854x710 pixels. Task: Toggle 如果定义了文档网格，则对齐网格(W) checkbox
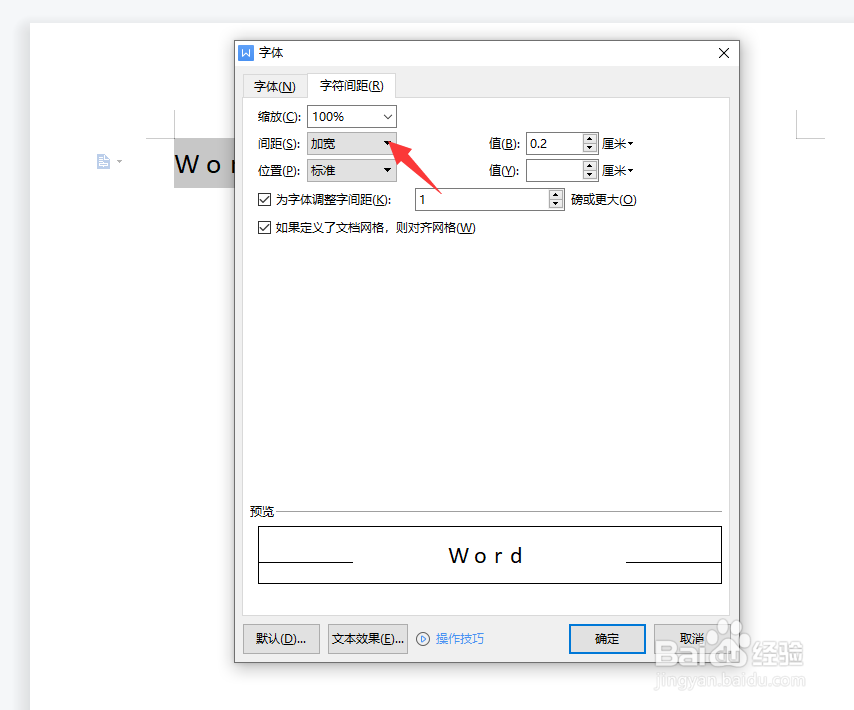click(x=264, y=228)
